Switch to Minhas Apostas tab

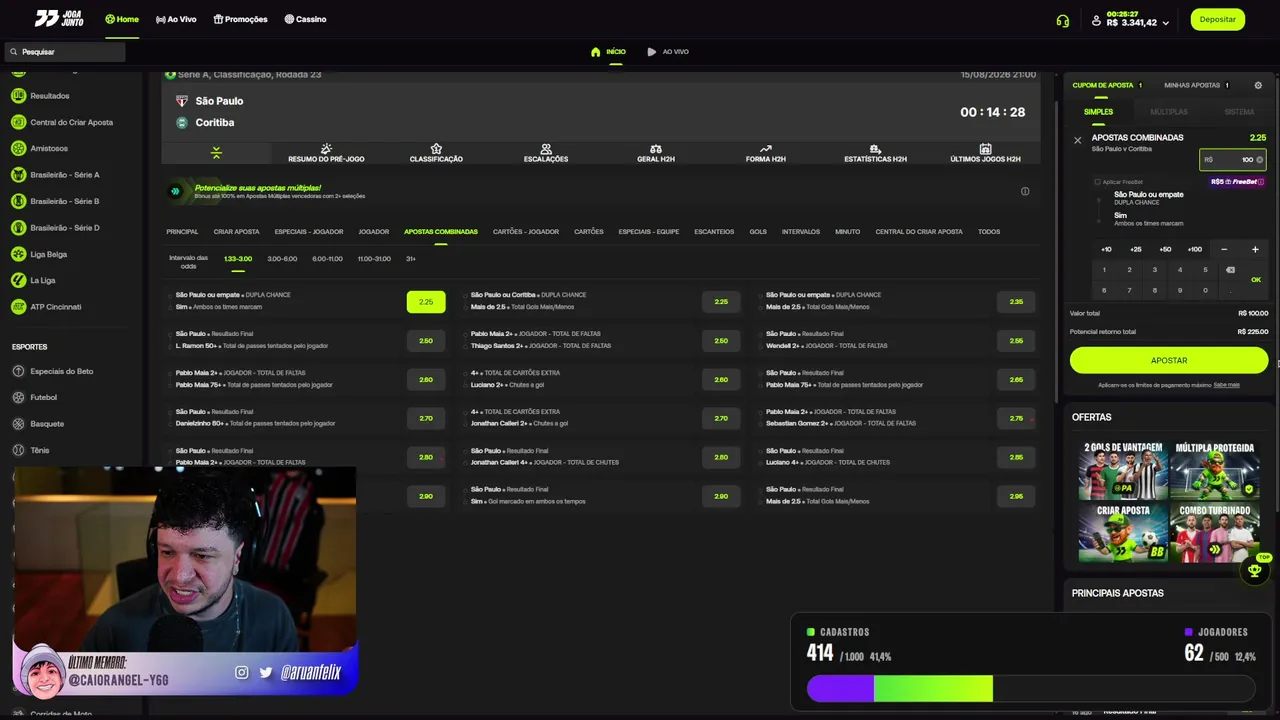point(1196,85)
